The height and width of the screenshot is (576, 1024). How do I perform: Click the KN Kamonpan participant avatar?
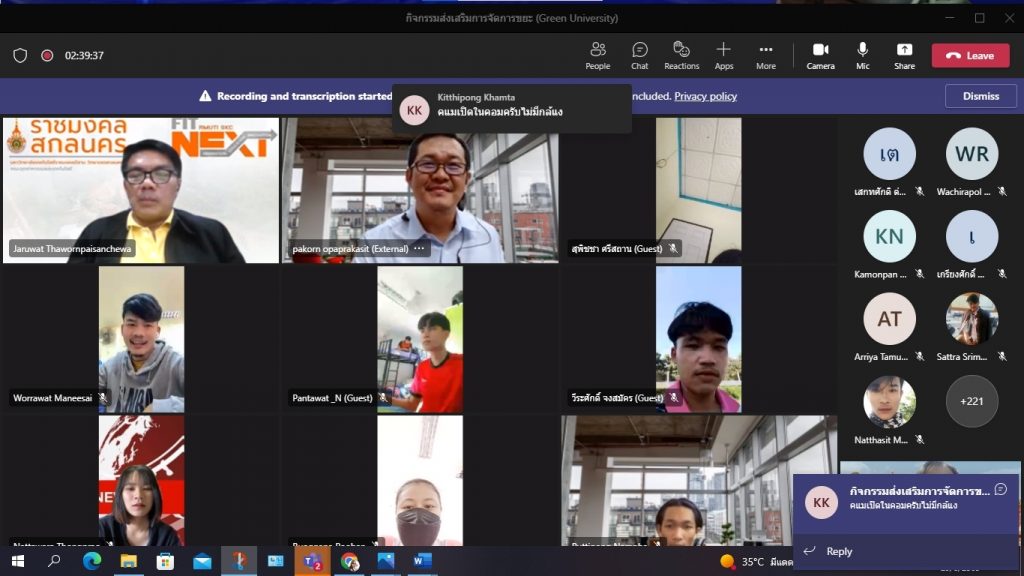[888, 236]
